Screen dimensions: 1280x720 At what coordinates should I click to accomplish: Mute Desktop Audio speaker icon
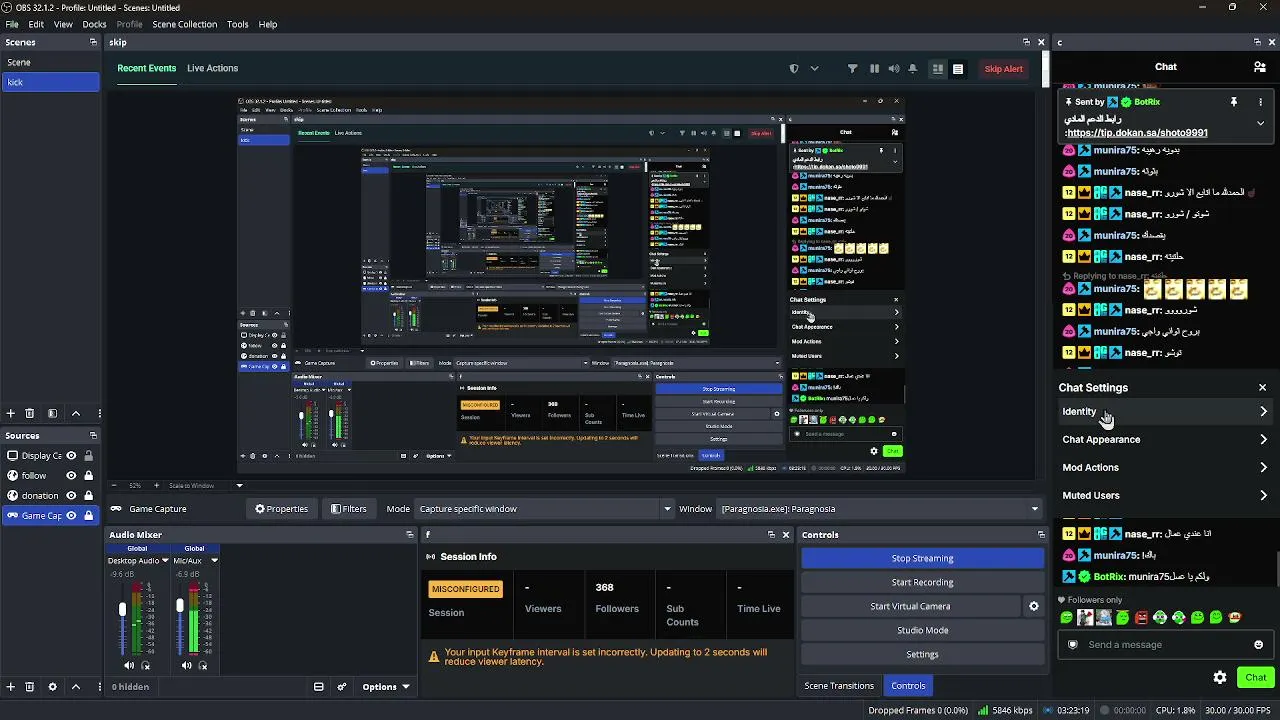point(129,666)
